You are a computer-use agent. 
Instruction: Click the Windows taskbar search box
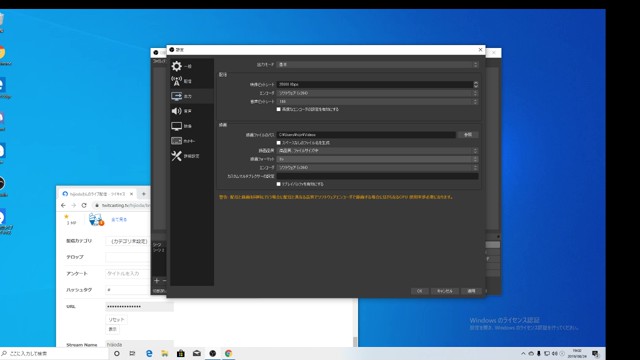tap(55, 353)
